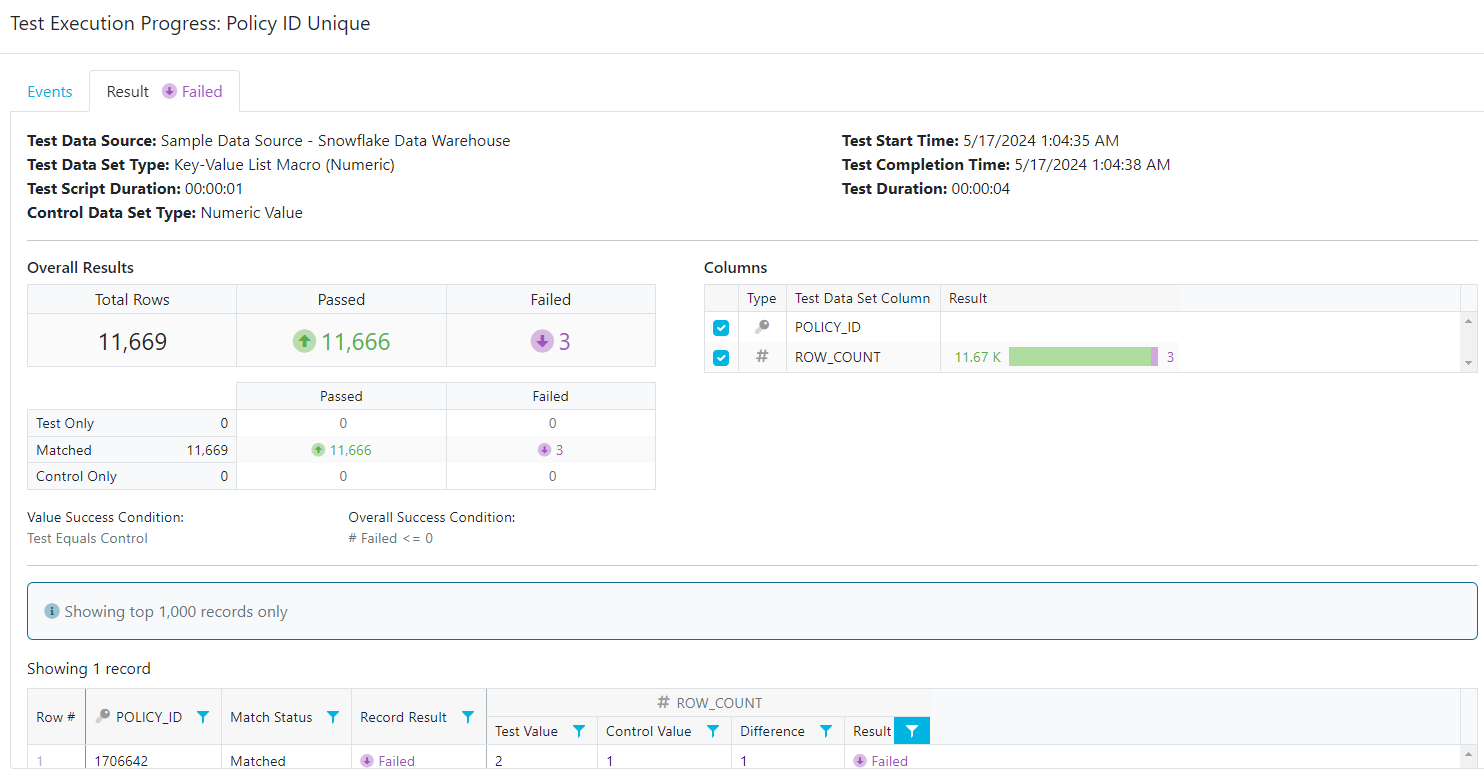The image size is (1484, 778).
Task: Click row number 1 link
Action: coord(41,761)
